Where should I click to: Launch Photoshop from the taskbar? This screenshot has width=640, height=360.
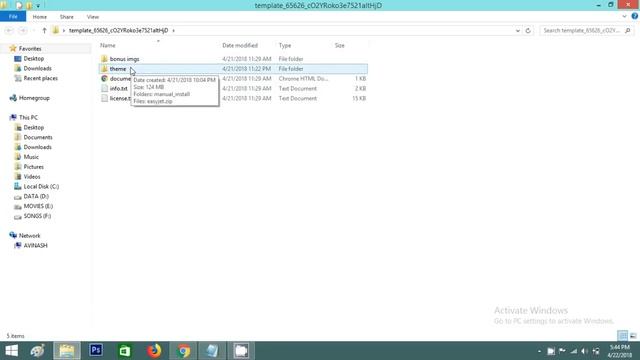(x=96, y=351)
